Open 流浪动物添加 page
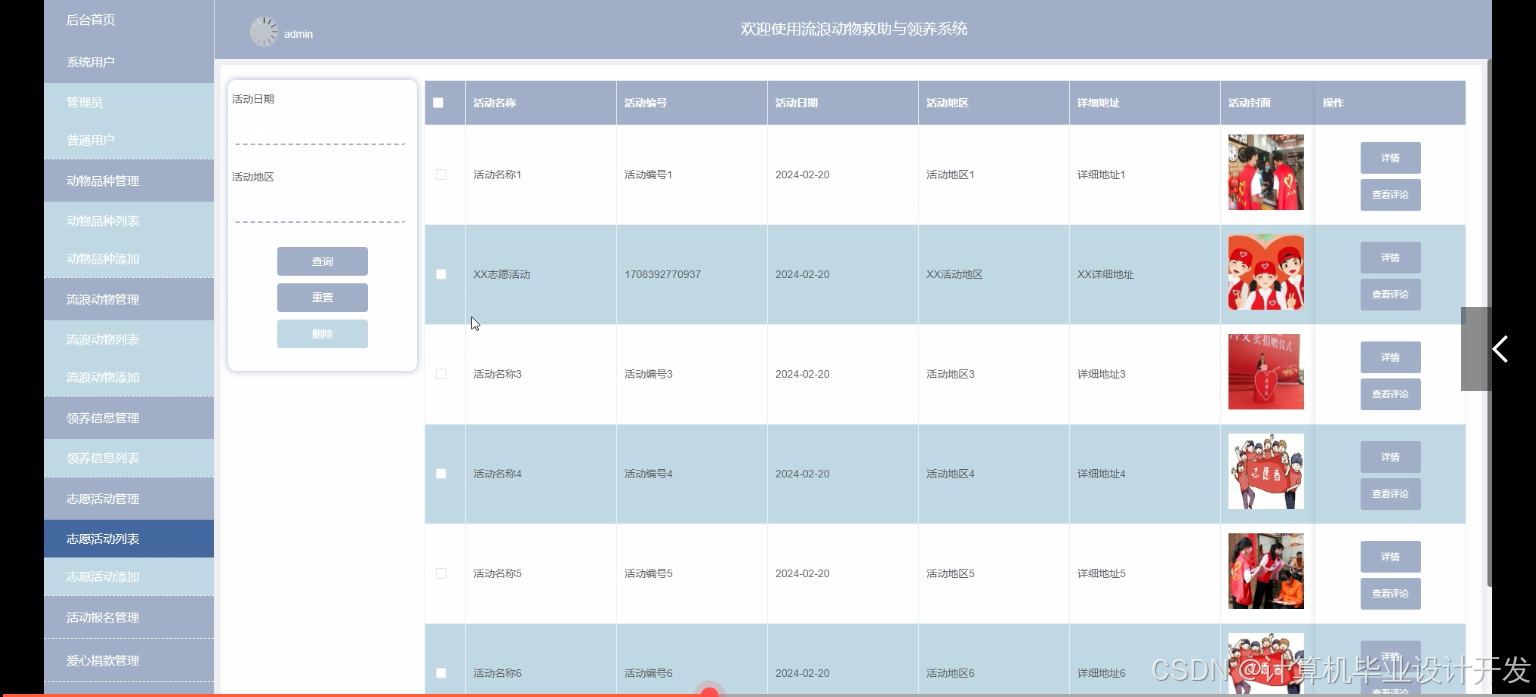1536x697 pixels. tap(129, 378)
